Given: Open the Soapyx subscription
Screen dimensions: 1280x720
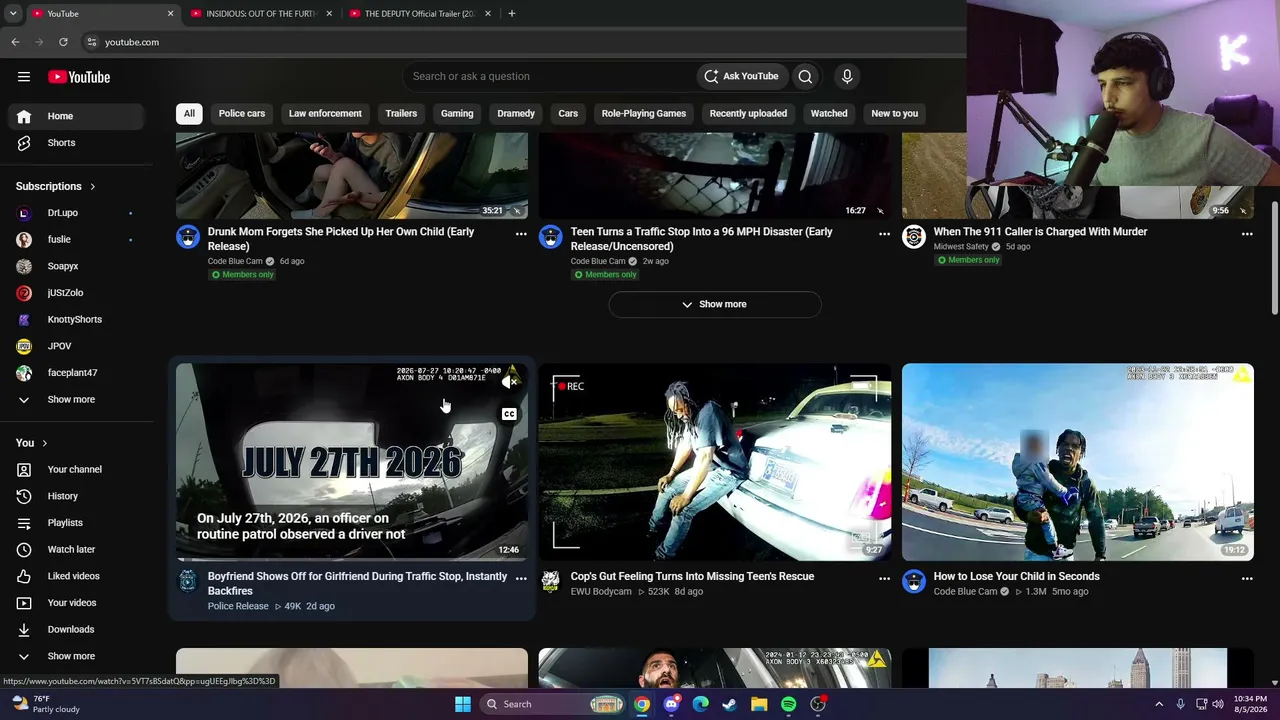Looking at the screenshot, I should coord(77,266).
